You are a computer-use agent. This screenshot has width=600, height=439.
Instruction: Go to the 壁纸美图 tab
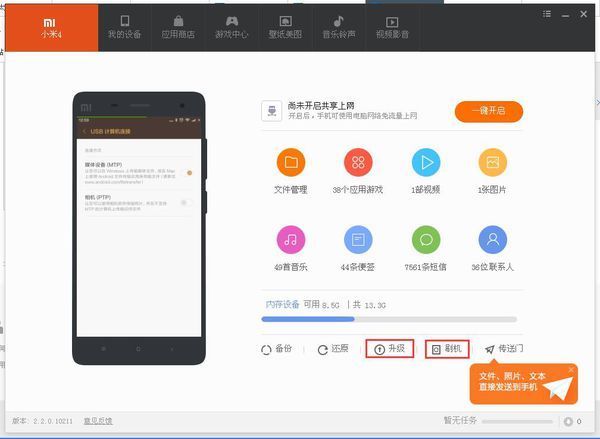[285, 28]
